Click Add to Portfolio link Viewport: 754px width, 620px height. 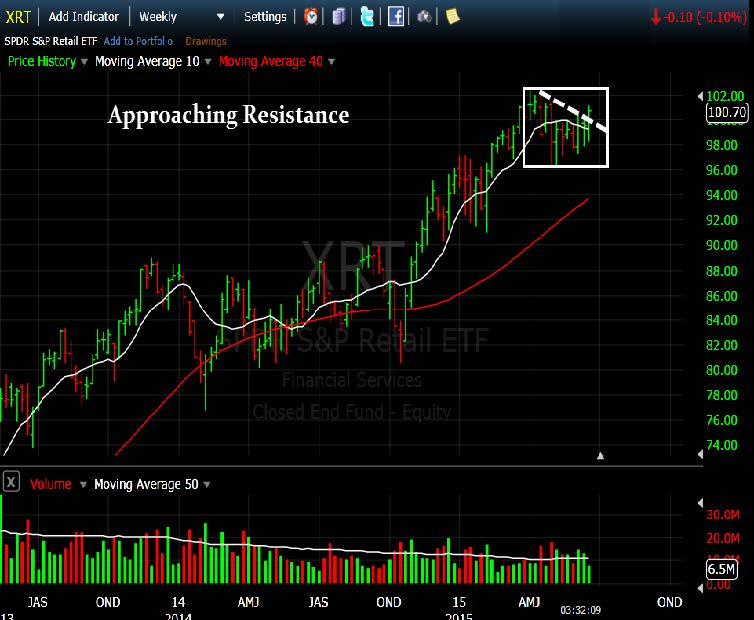(138, 41)
